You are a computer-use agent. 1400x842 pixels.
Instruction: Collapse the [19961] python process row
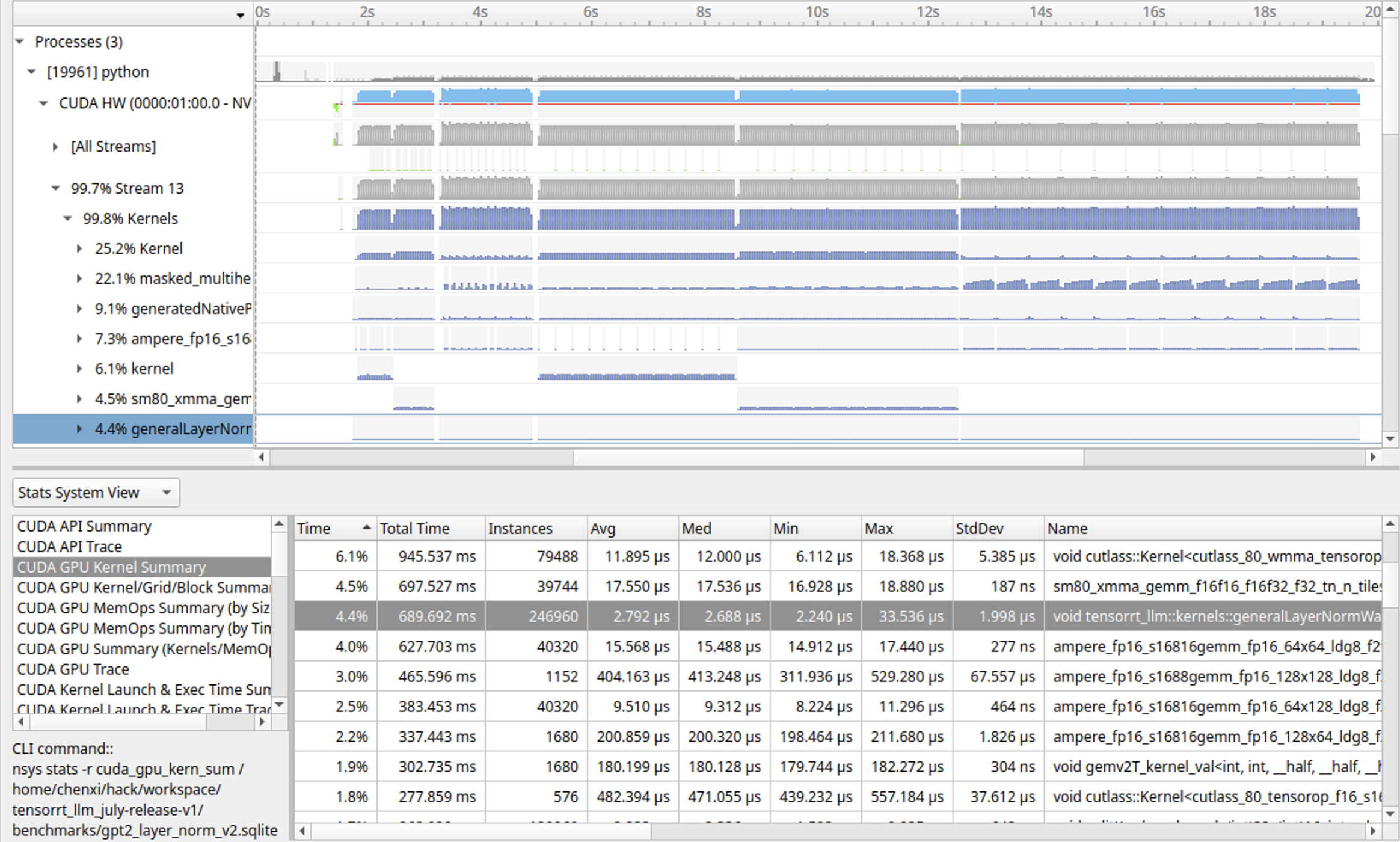pos(32,72)
